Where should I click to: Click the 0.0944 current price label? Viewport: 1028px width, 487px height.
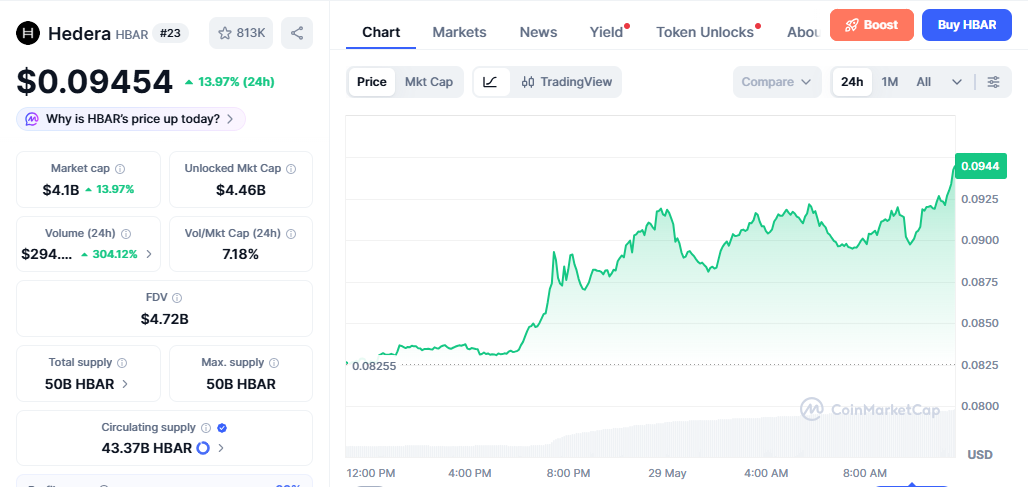tap(980, 166)
